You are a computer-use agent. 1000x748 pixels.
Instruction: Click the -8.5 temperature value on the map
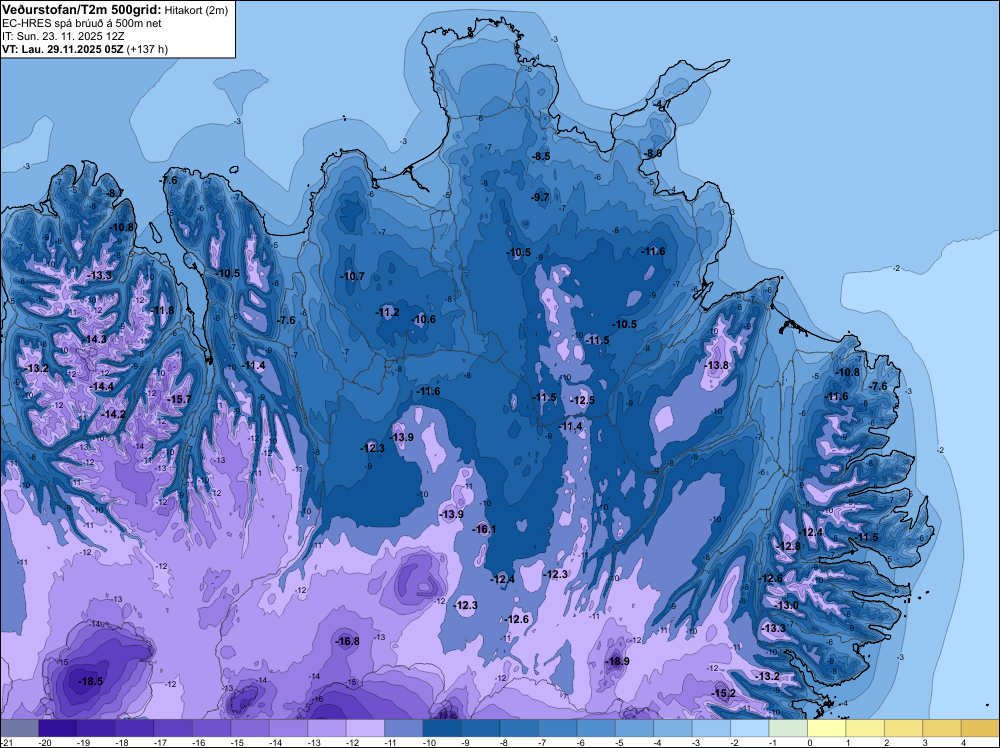pyautogui.click(x=541, y=156)
